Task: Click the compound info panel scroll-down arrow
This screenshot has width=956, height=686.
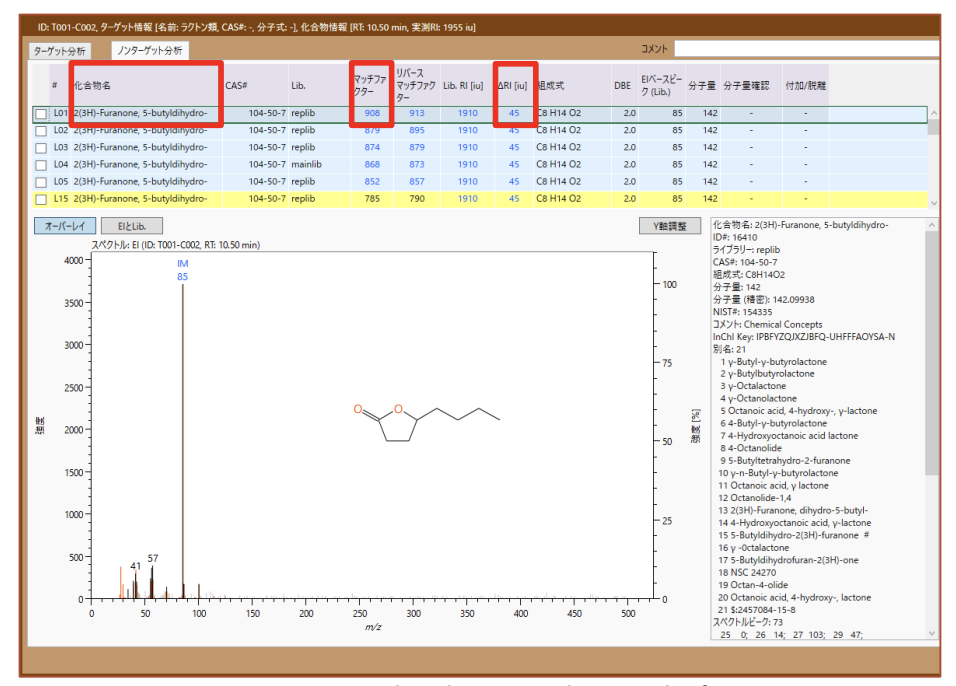Action: point(932,633)
